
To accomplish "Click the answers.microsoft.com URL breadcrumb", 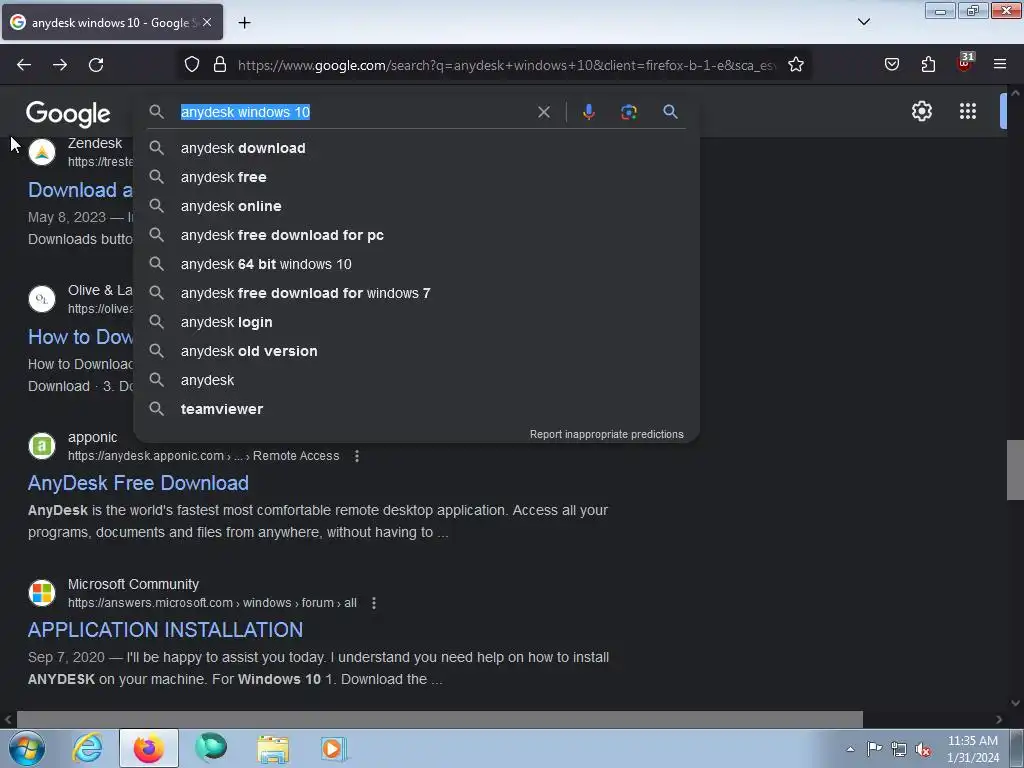I will [x=212, y=603].
